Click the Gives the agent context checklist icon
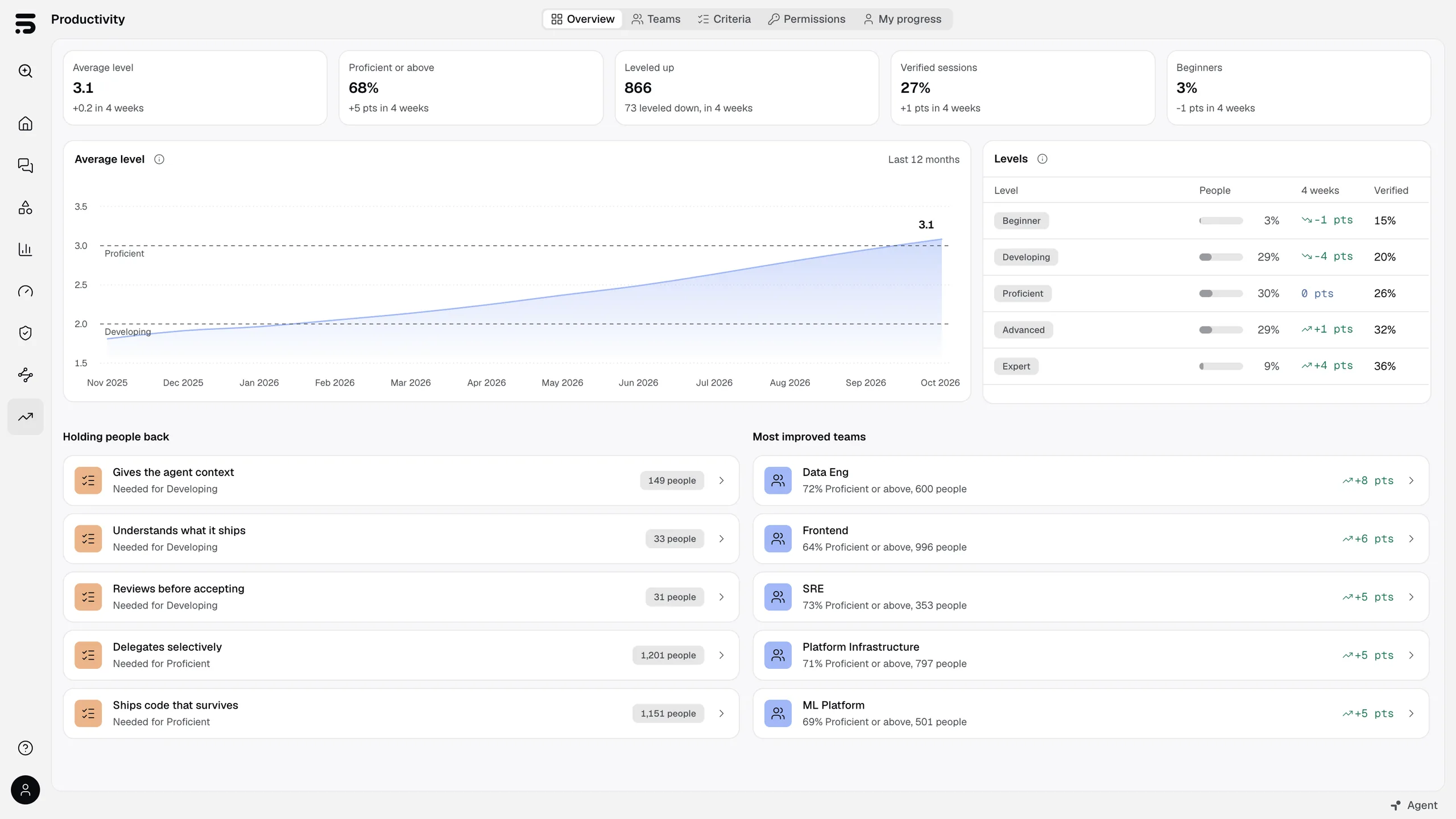 click(x=88, y=481)
